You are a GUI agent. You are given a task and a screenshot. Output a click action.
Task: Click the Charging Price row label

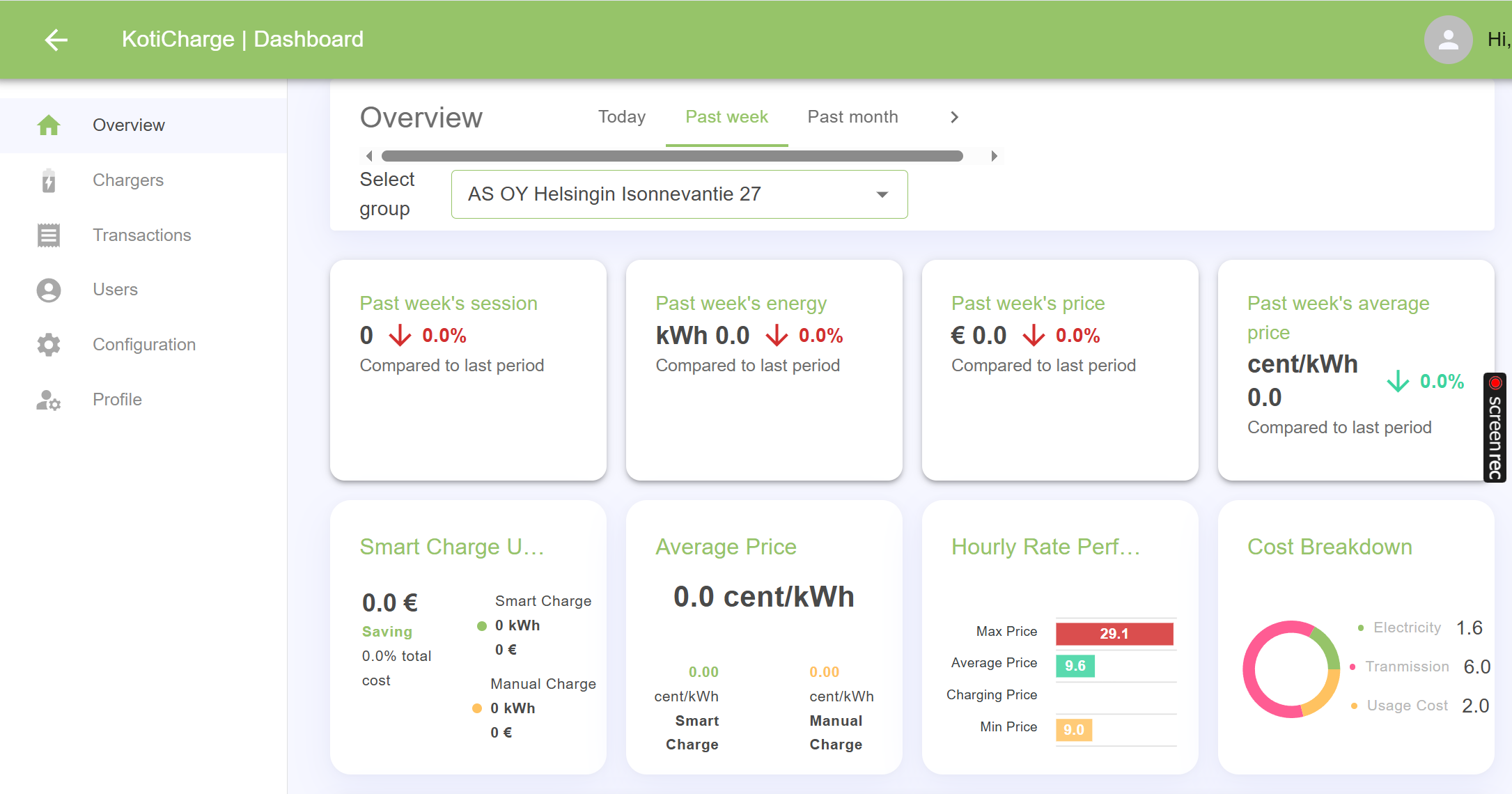pos(992,694)
